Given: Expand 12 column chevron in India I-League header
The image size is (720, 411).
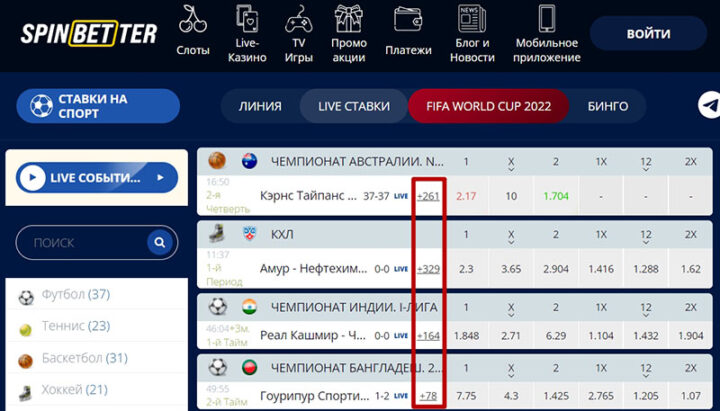Looking at the screenshot, I should pyautogui.click(x=646, y=315).
